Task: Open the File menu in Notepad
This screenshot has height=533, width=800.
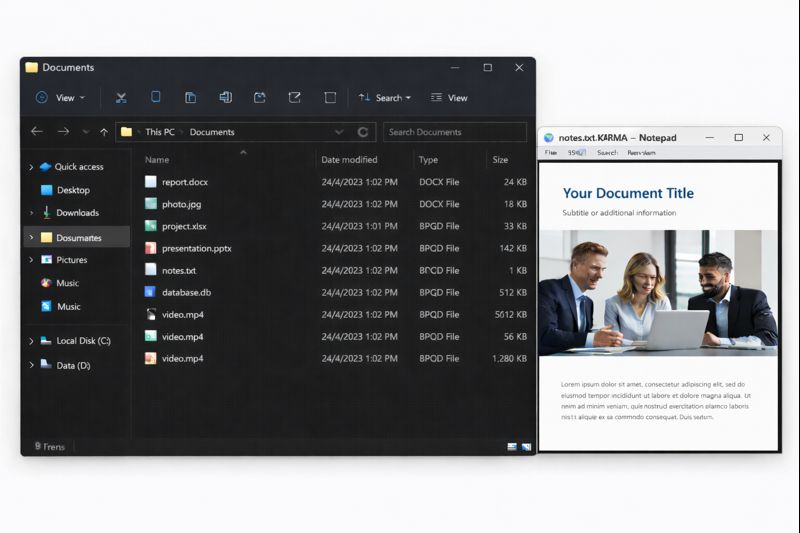Action: [550, 153]
